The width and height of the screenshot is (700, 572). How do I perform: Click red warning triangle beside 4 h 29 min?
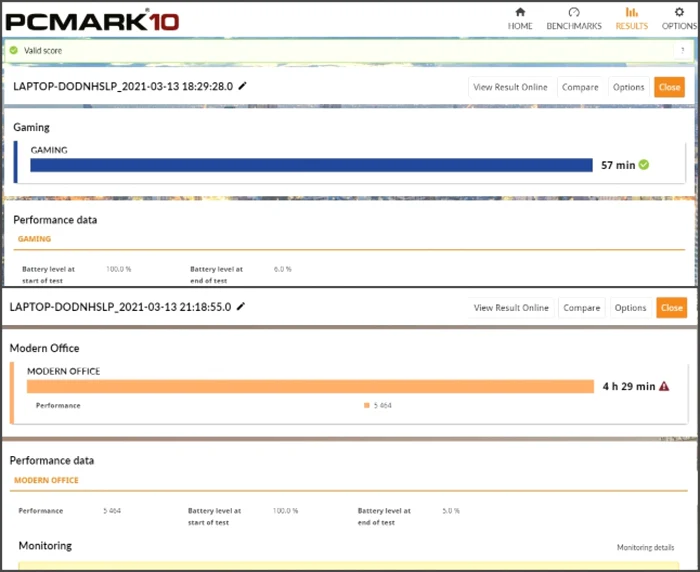(664, 386)
